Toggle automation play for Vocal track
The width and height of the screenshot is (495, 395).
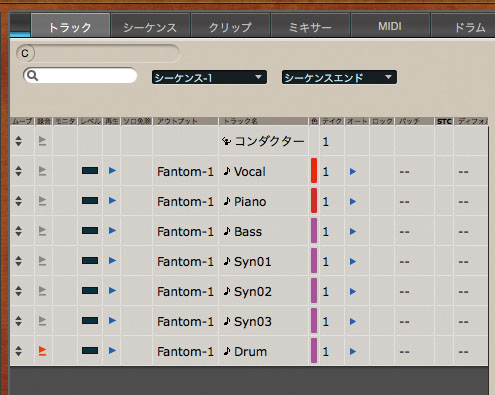point(353,171)
